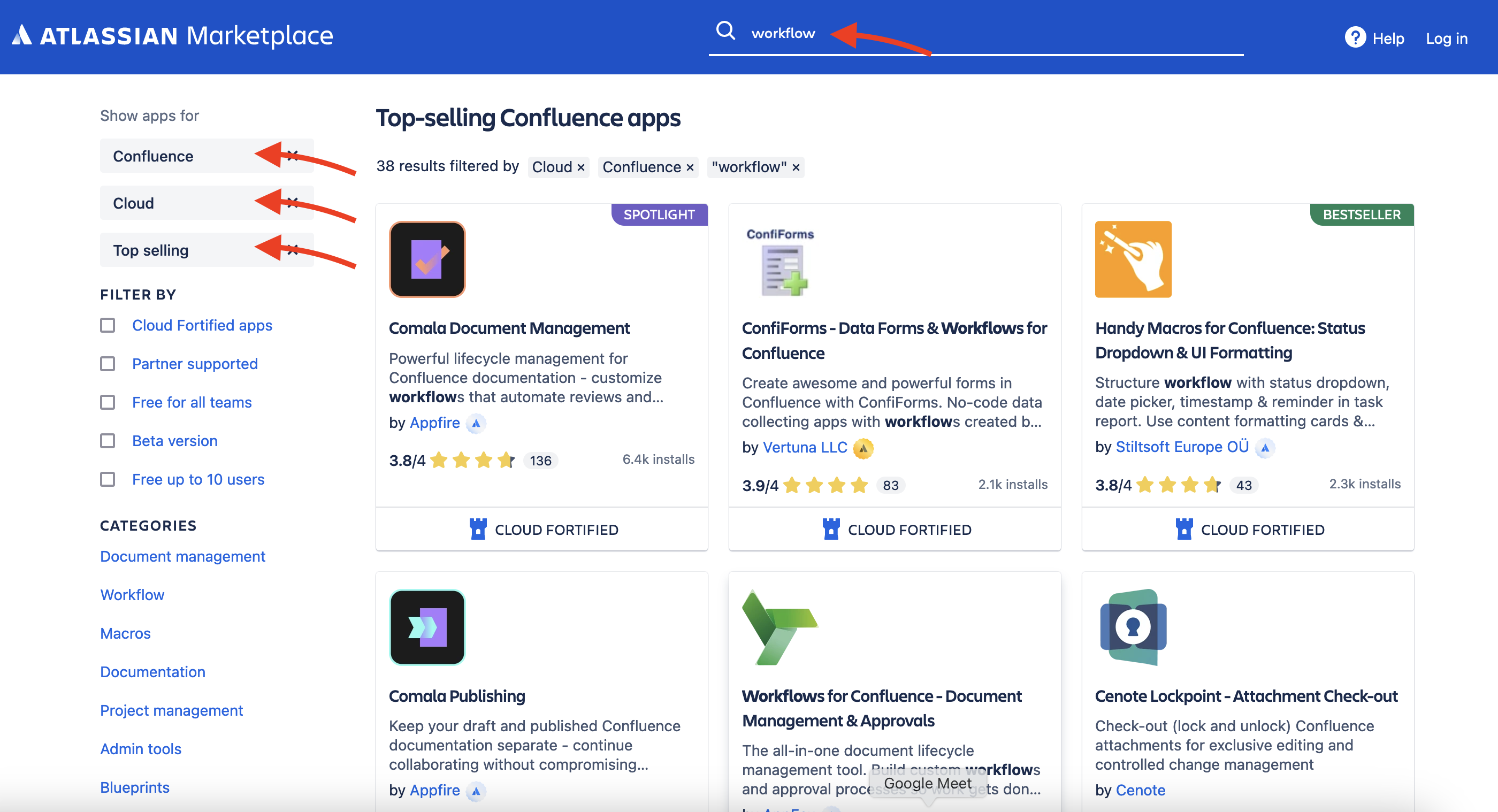Open the Workflow category
This screenshot has height=812, width=1498.
click(132, 595)
